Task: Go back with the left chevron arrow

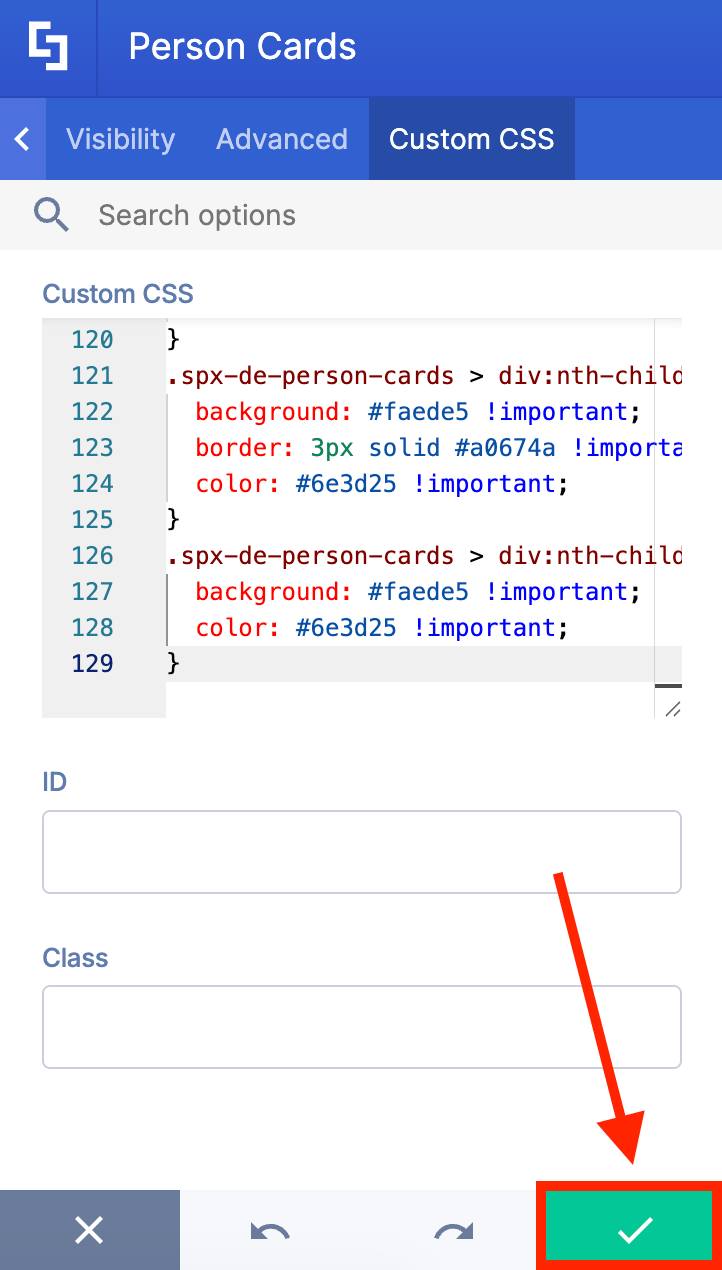Action: coord(22,139)
